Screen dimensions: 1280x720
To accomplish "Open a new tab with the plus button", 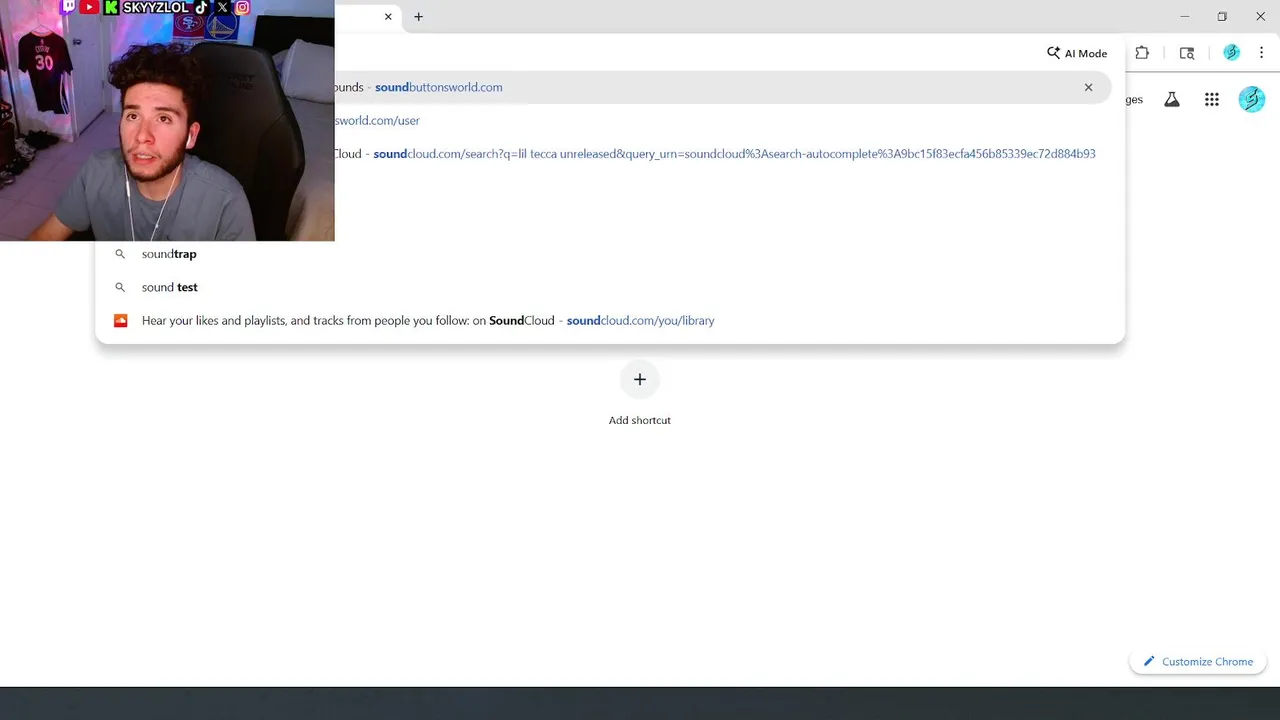I will 418,17.
